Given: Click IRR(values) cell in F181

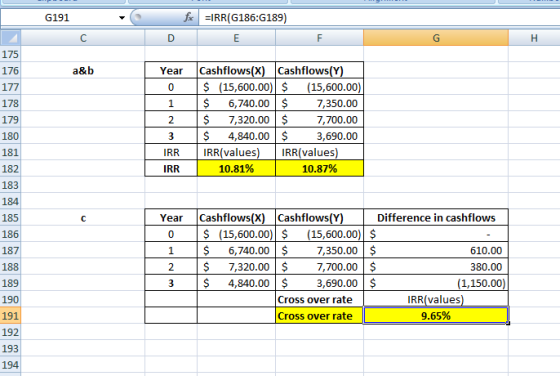Looking at the screenshot, I should pyautogui.click(x=320, y=152).
